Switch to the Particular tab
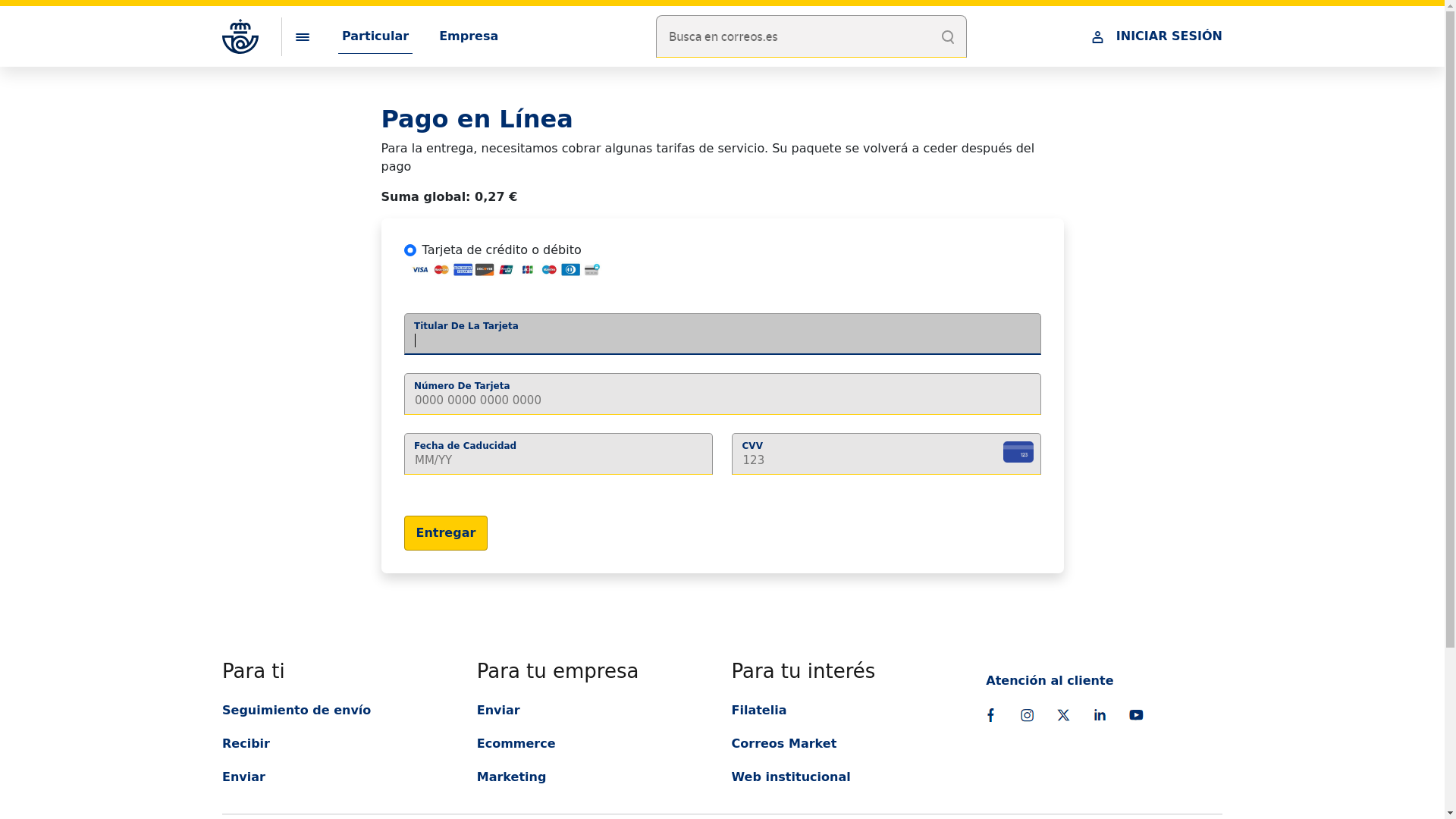 (x=375, y=36)
